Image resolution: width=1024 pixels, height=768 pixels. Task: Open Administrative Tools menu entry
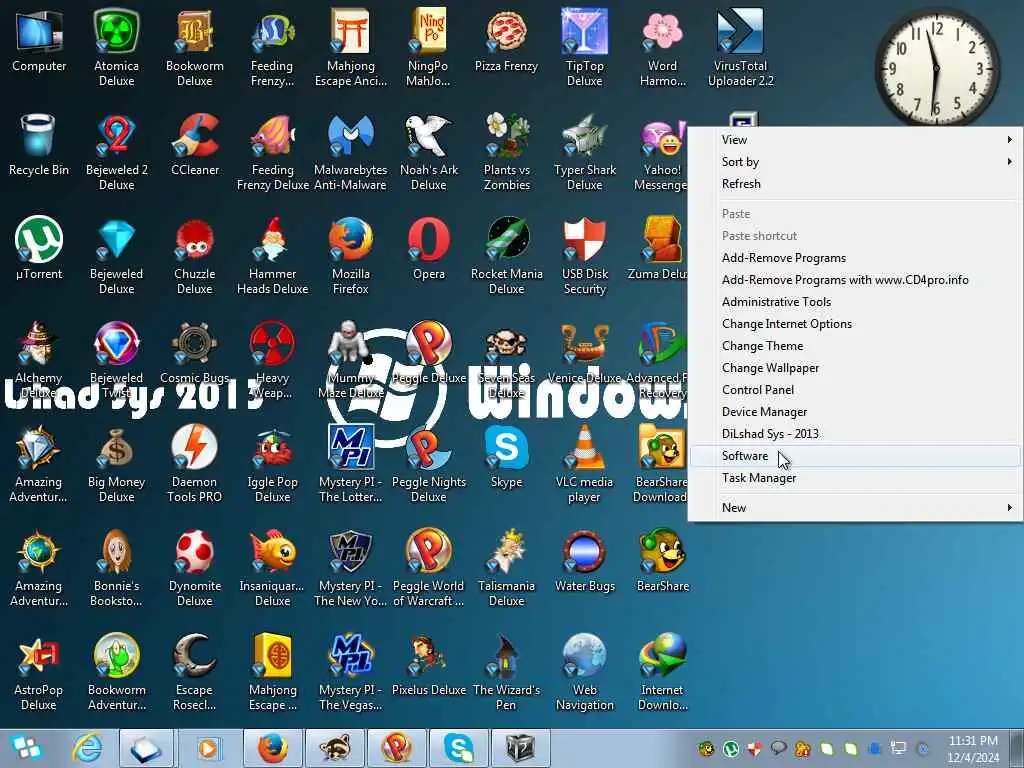(x=856, y=302)
